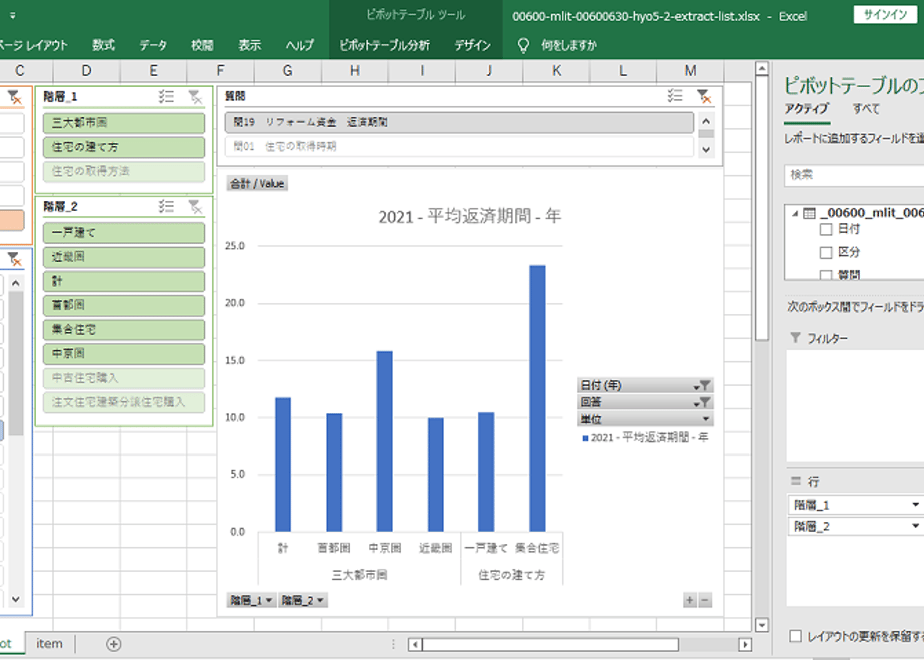924x660 pixels.
Task: Open the Quick Access Toolbar customize dropdown
Action: (13, 16)
